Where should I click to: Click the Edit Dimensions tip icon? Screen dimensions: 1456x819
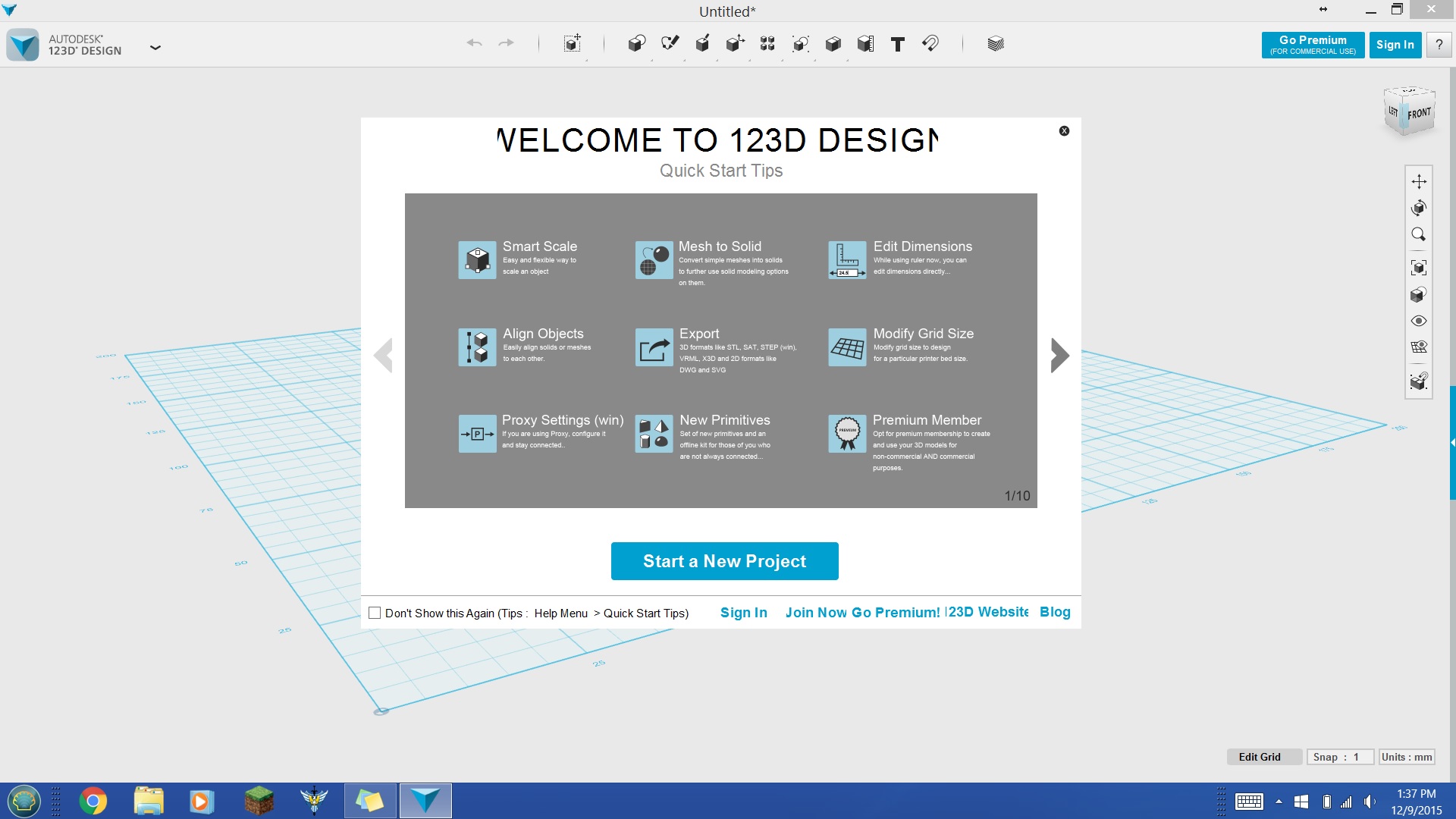[x=847, y=260]
